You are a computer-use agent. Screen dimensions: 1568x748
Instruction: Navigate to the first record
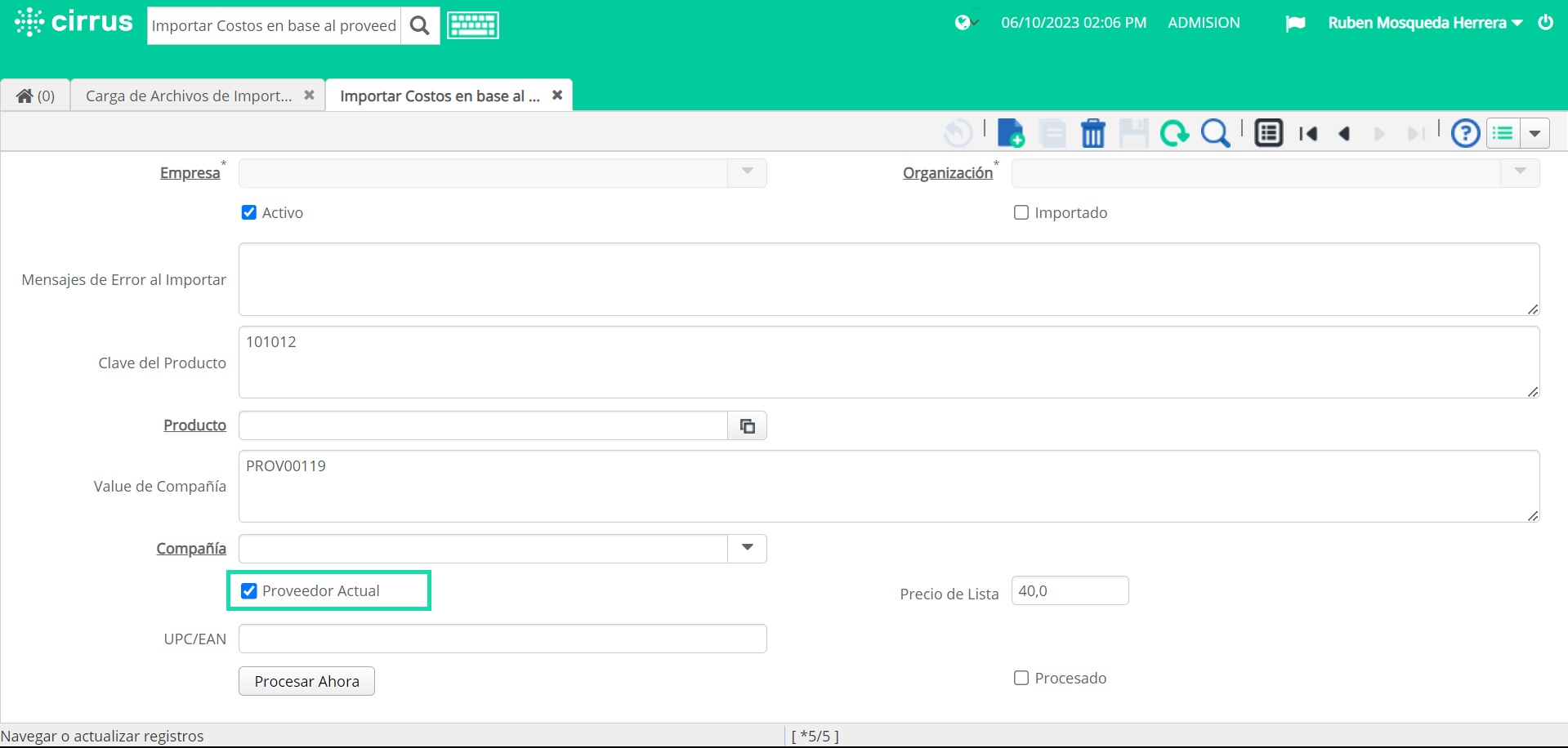pos(1309,133)
